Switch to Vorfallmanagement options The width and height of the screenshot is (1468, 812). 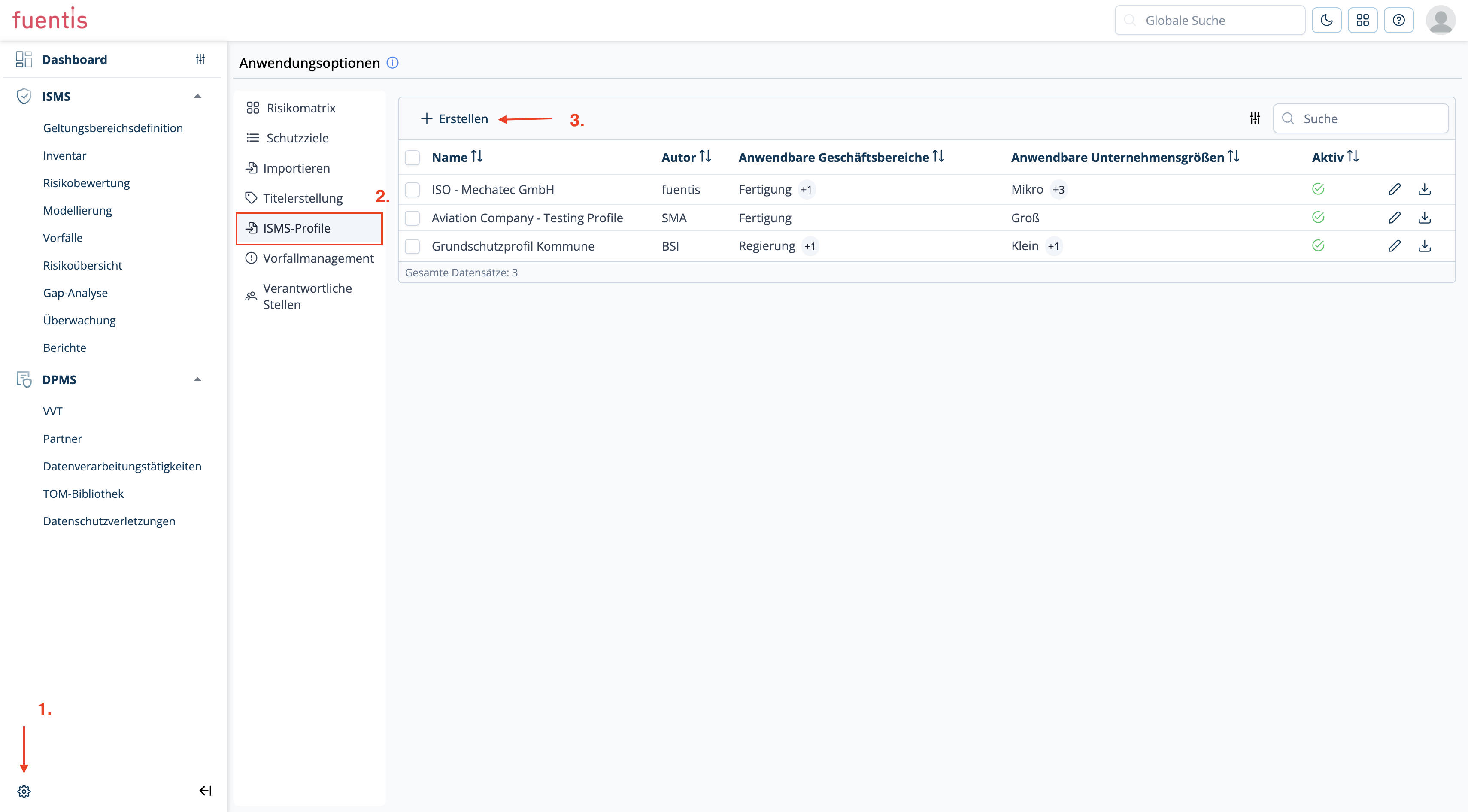(x=317, y=258)
